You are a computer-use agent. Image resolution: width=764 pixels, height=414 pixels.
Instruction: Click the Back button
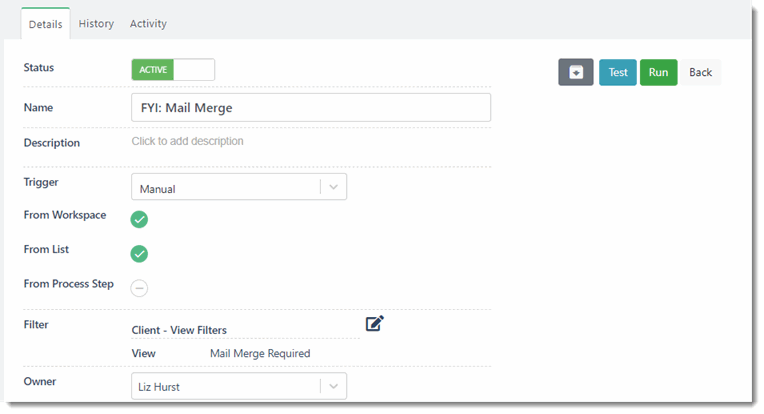coord(700,72)
